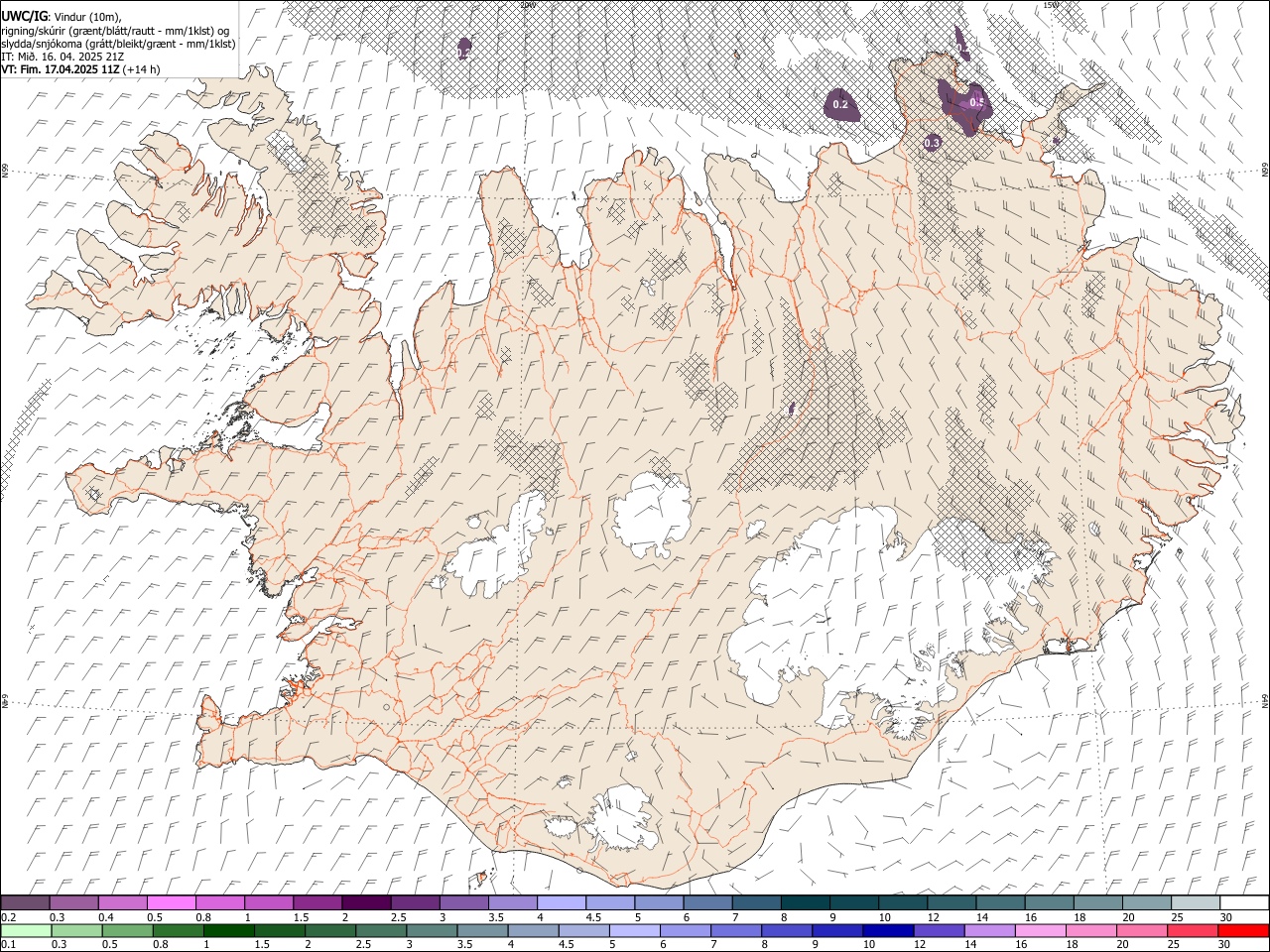This screenshot has width=1270, height=952.
Task: Select the bright red 30 rain swatch
Action: point(1243,931)
